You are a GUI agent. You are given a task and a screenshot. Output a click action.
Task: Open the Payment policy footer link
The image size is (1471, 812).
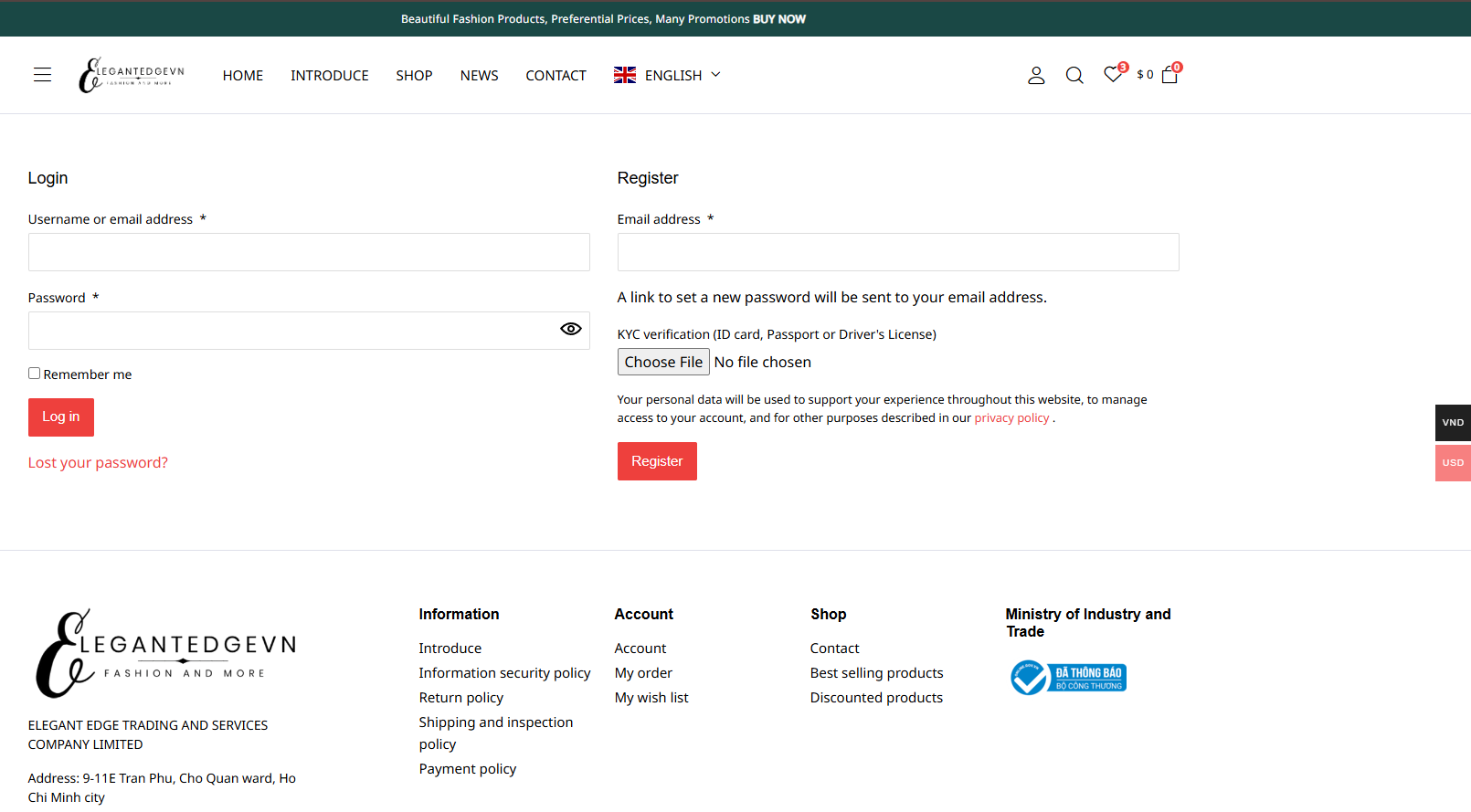(x=468, y=769)
